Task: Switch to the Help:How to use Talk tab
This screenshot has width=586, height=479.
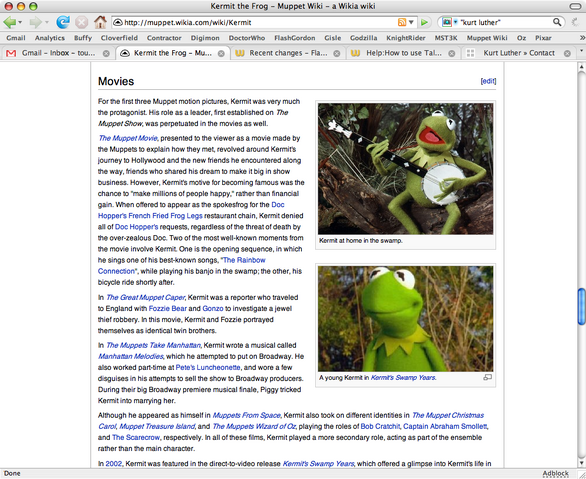Action: coord(403,53)
